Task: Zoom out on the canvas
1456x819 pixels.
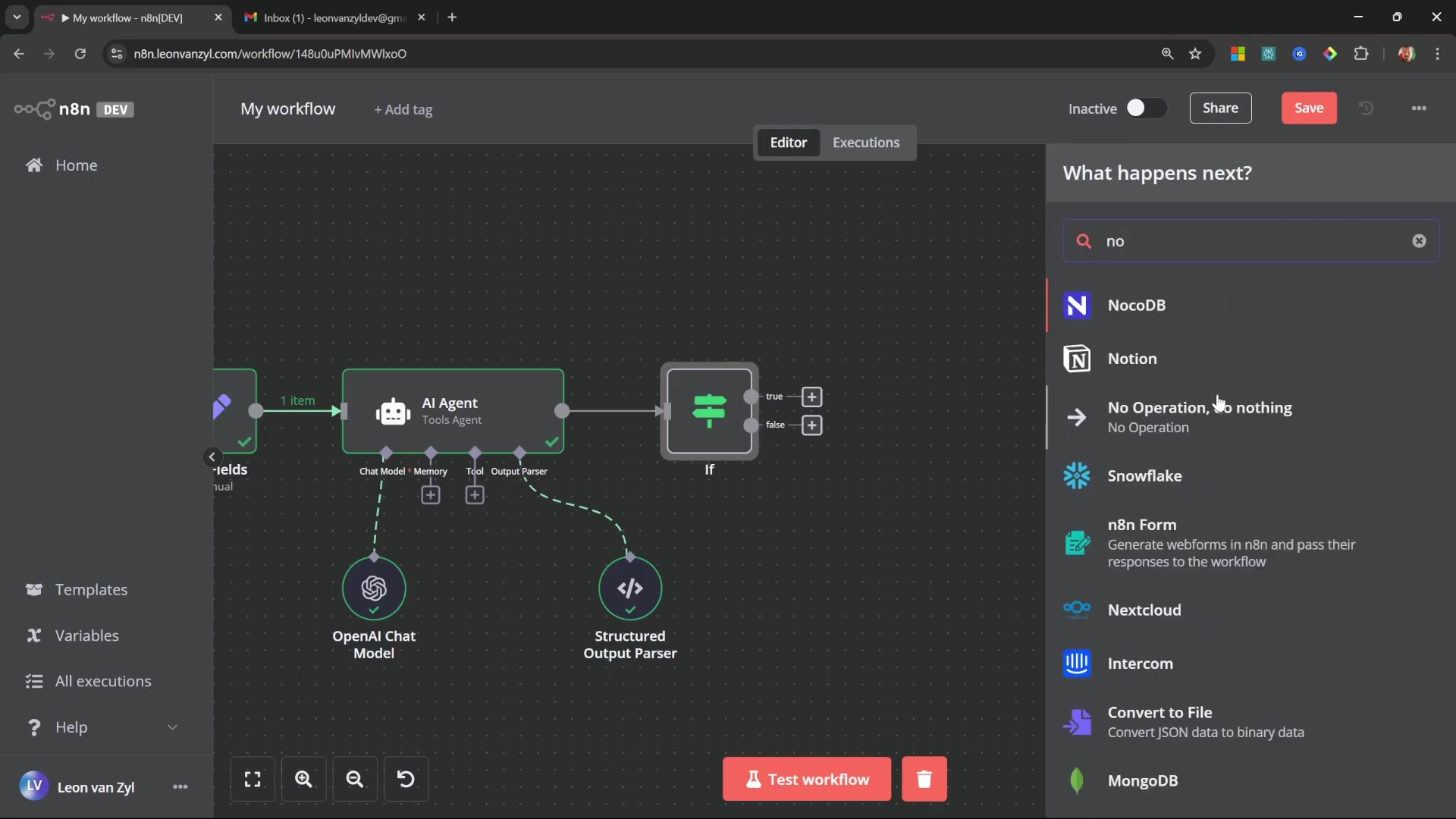Action: click(x=354, y=779)
